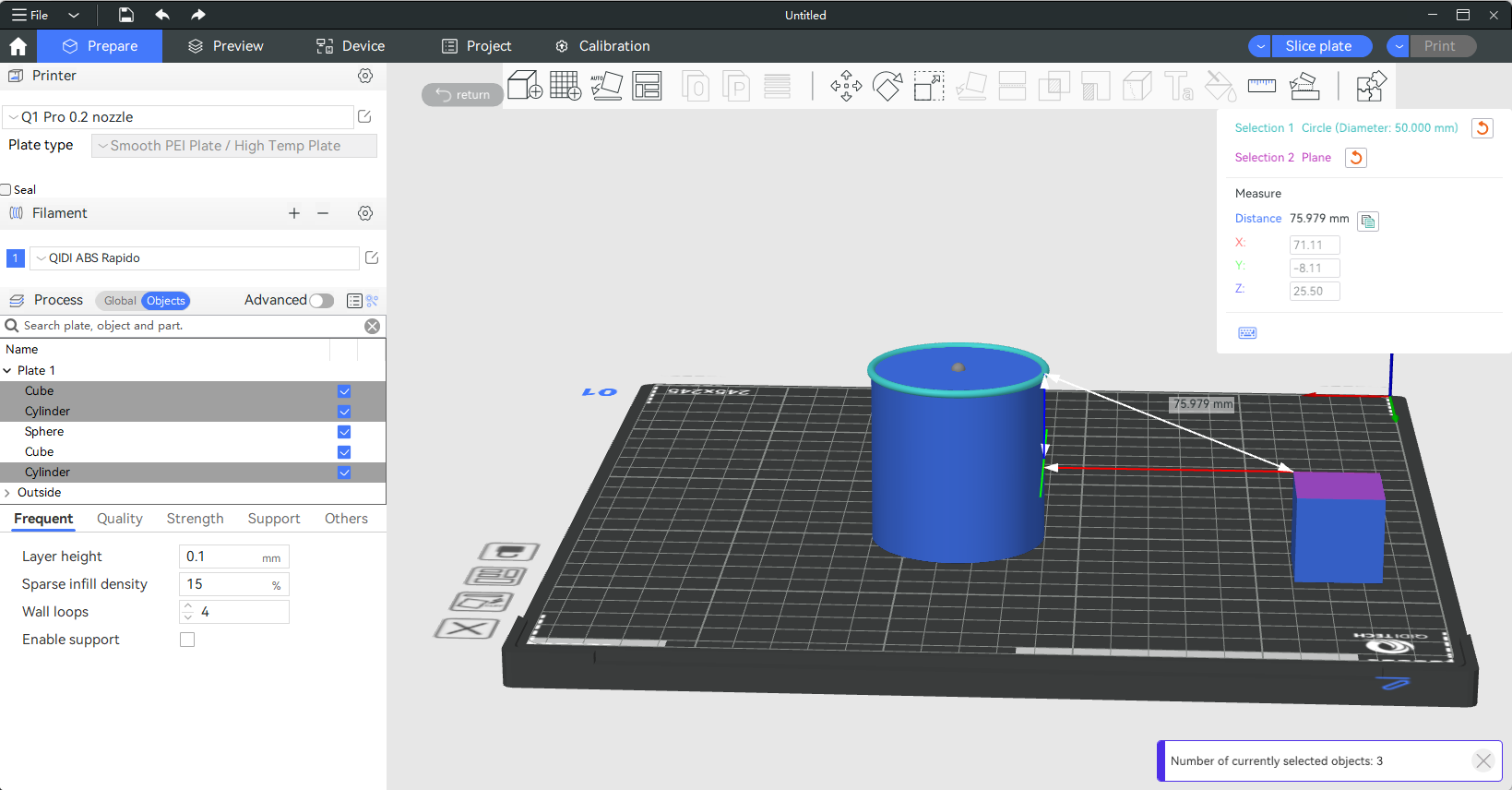Select the Auto orient tool
Image resolution: width=1512 pixels, height=790 pixels.
coord(606,86)
